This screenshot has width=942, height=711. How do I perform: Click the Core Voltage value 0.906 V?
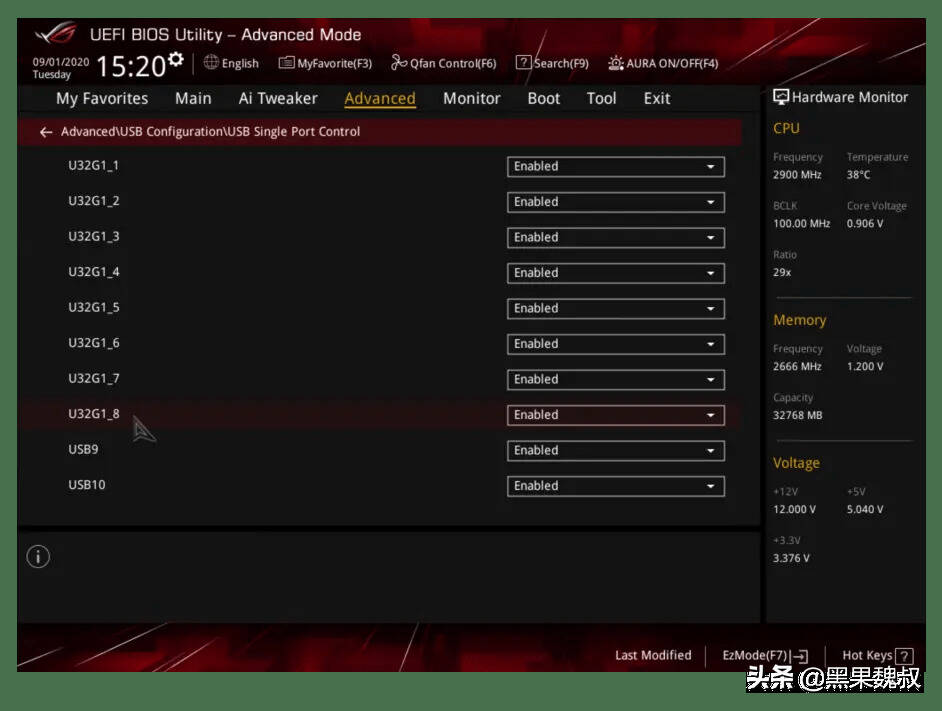pyautogui.click(x=865, y=224)
